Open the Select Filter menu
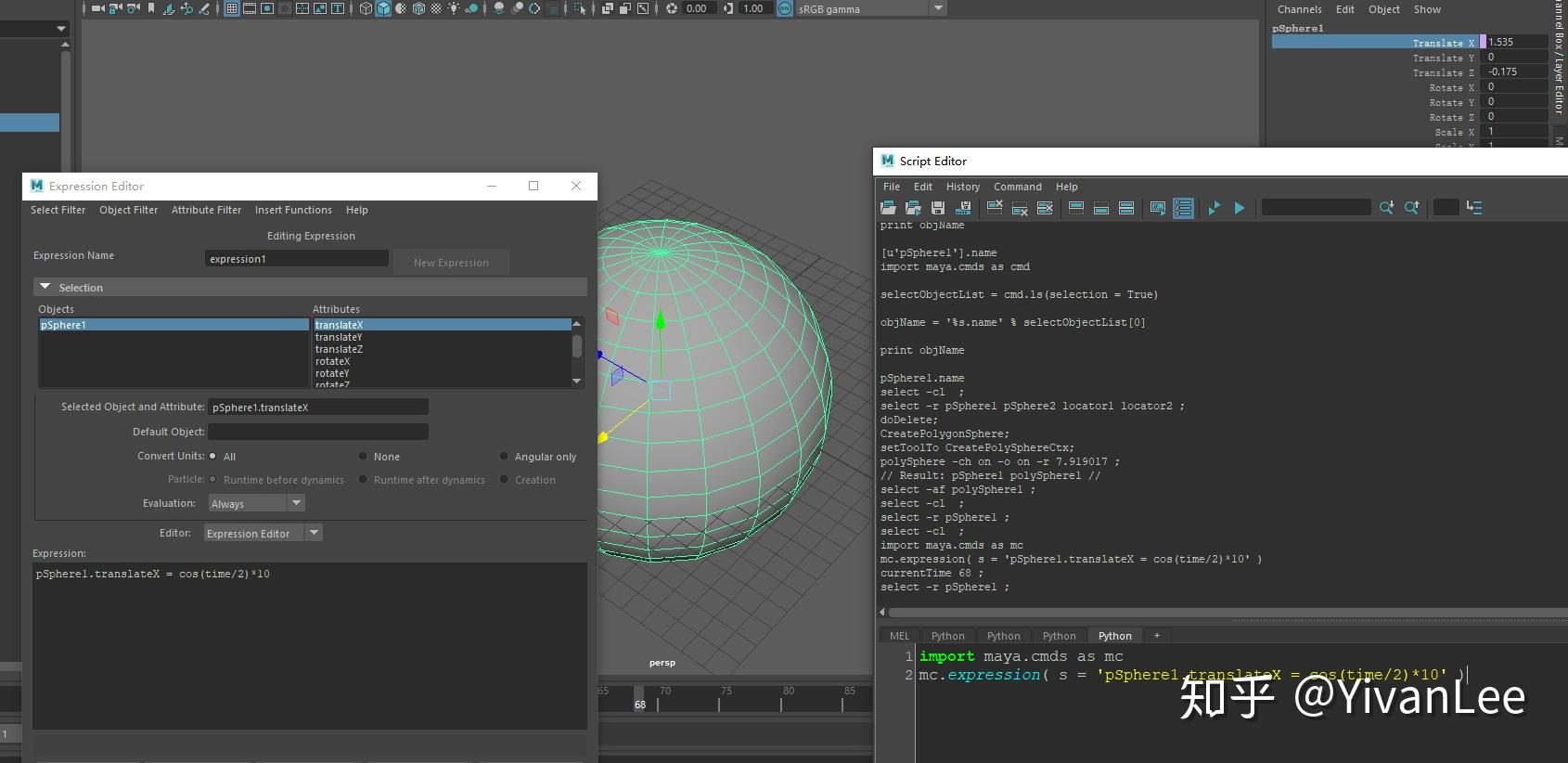This screenshot has height=763, width=1568. click(x=58, y=210)
